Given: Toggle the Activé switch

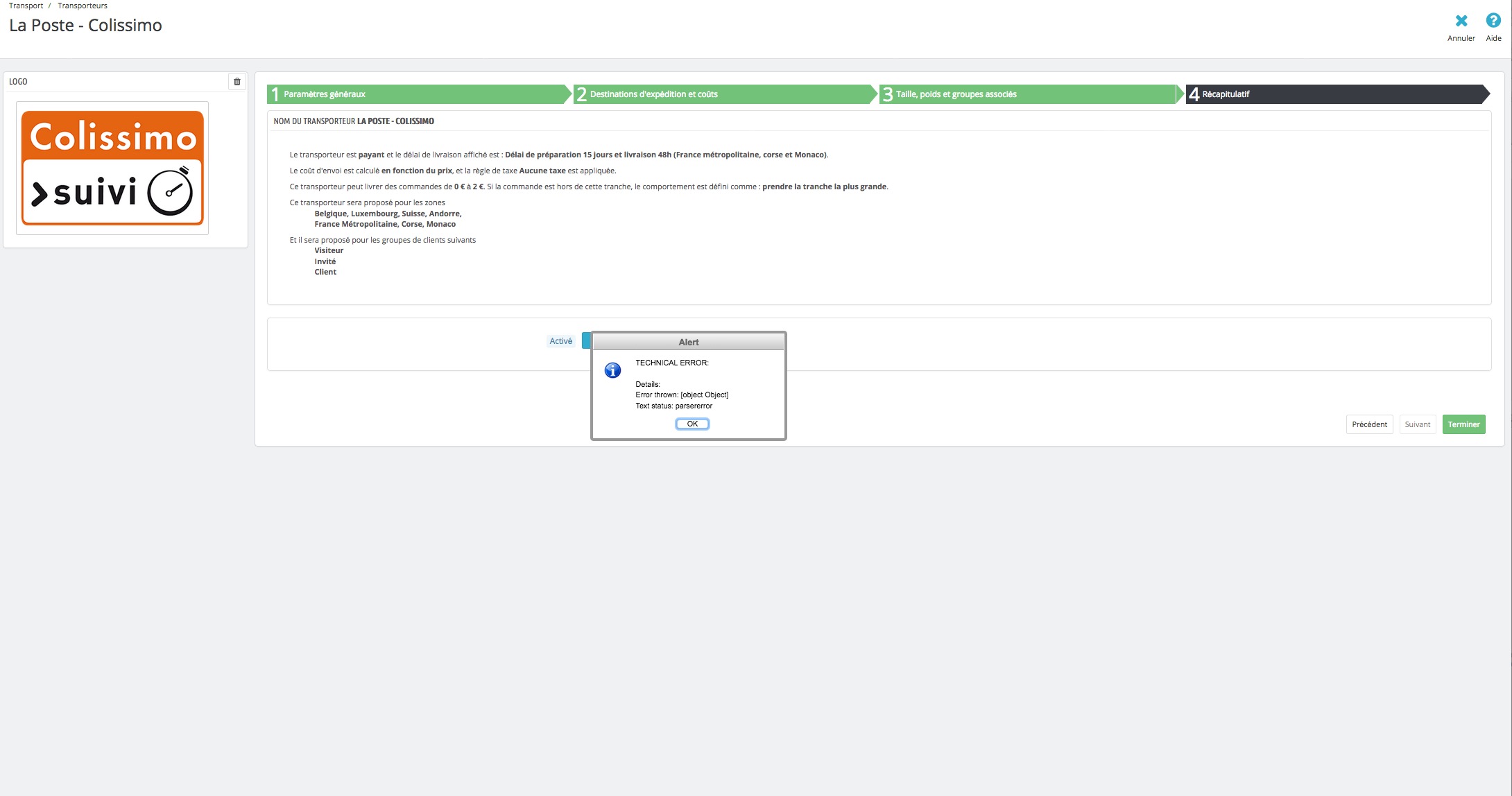Looking at the screenshot, I should 586,341.
